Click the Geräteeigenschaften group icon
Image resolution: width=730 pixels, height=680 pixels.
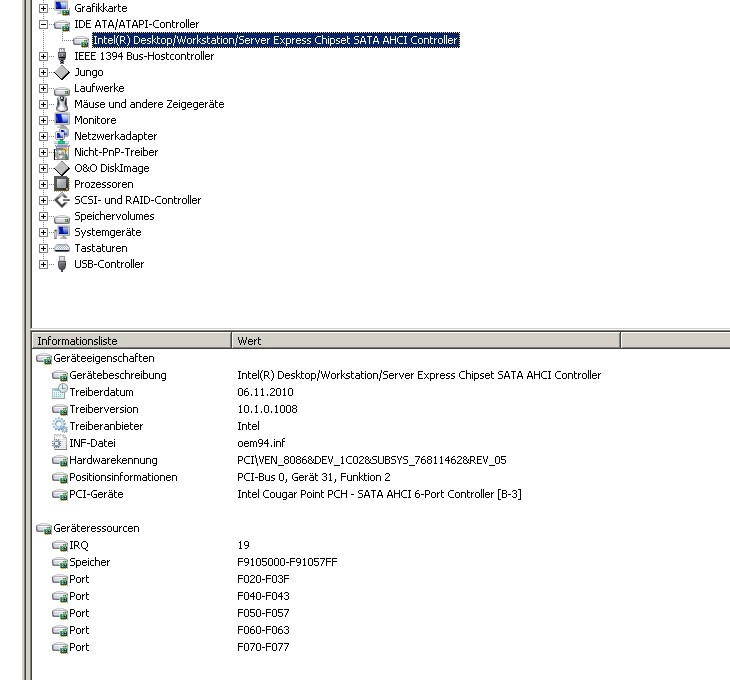click(x=44, y=358)
